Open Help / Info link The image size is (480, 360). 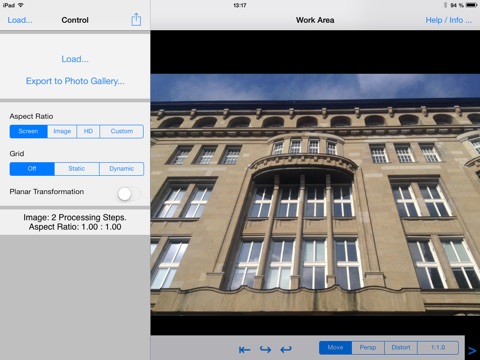pyautogui.click(x=449, y=20)
